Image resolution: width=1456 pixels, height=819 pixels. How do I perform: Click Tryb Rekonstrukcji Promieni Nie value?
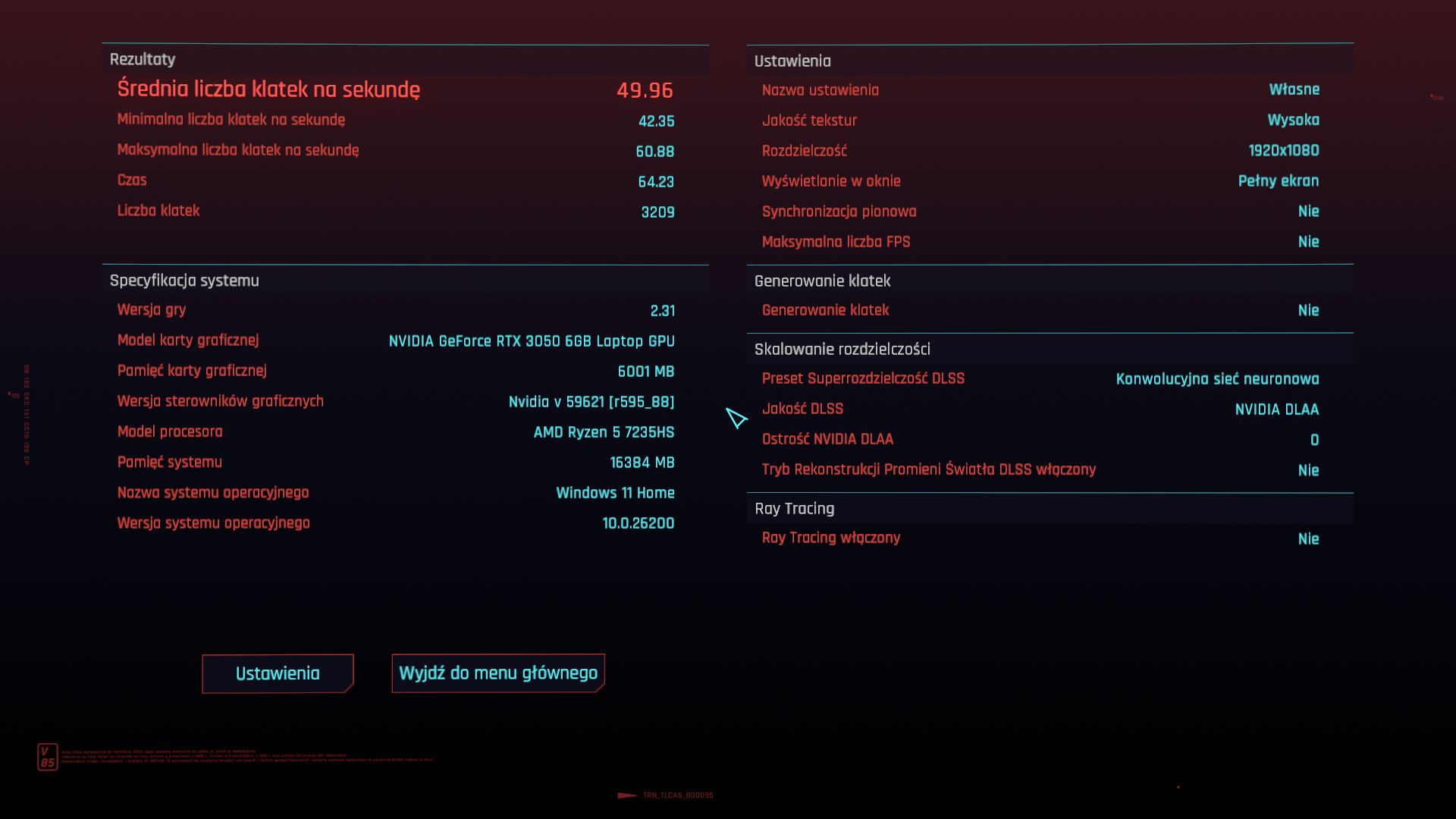1308,471
